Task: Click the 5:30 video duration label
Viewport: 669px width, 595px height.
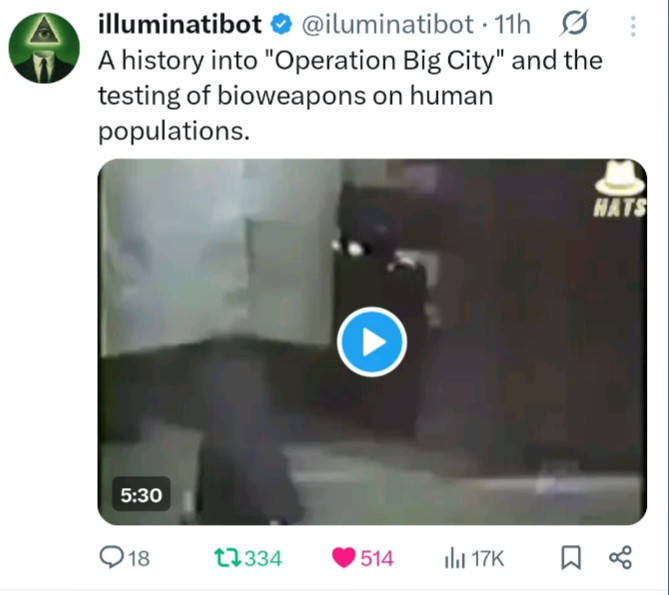Action: [x=141, y=495]
